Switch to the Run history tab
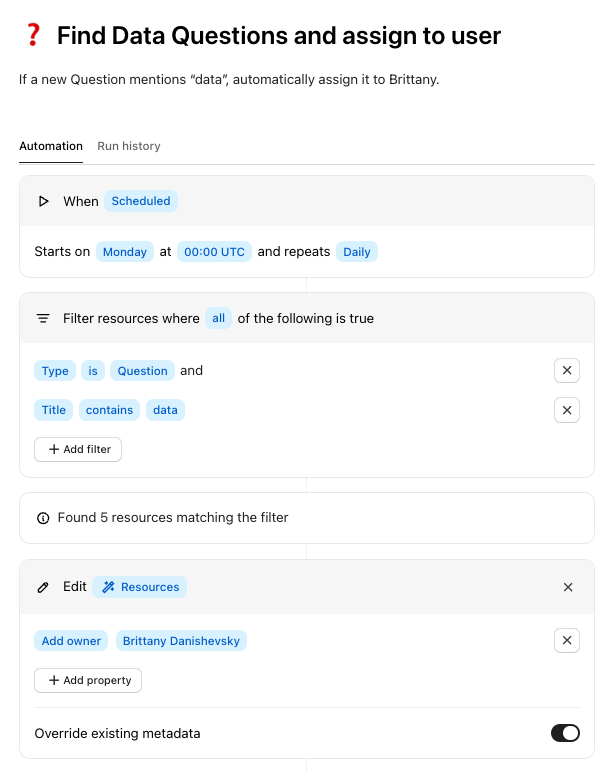This screenshot has height=772, width=615. [x=129, y=146]
